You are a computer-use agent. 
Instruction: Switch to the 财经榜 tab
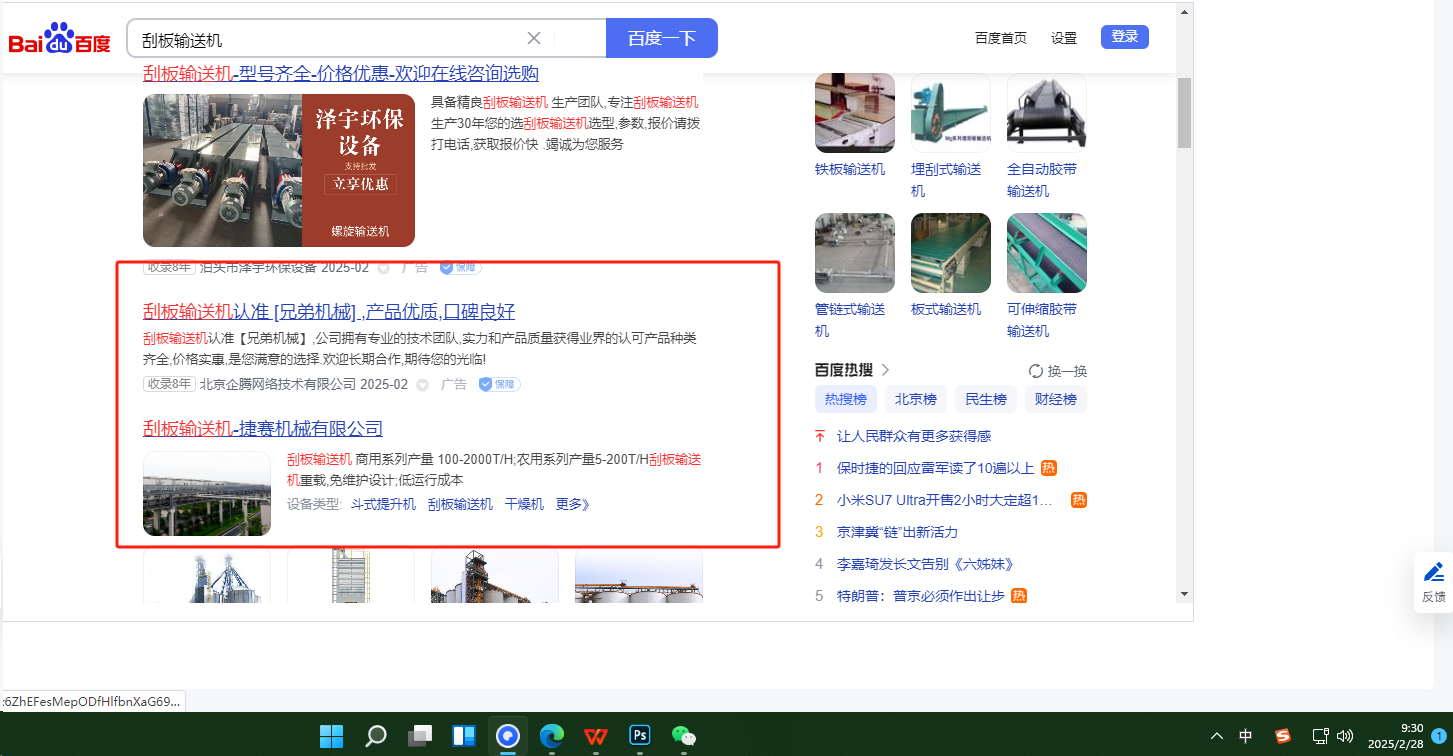click(x=1056, y=399)
